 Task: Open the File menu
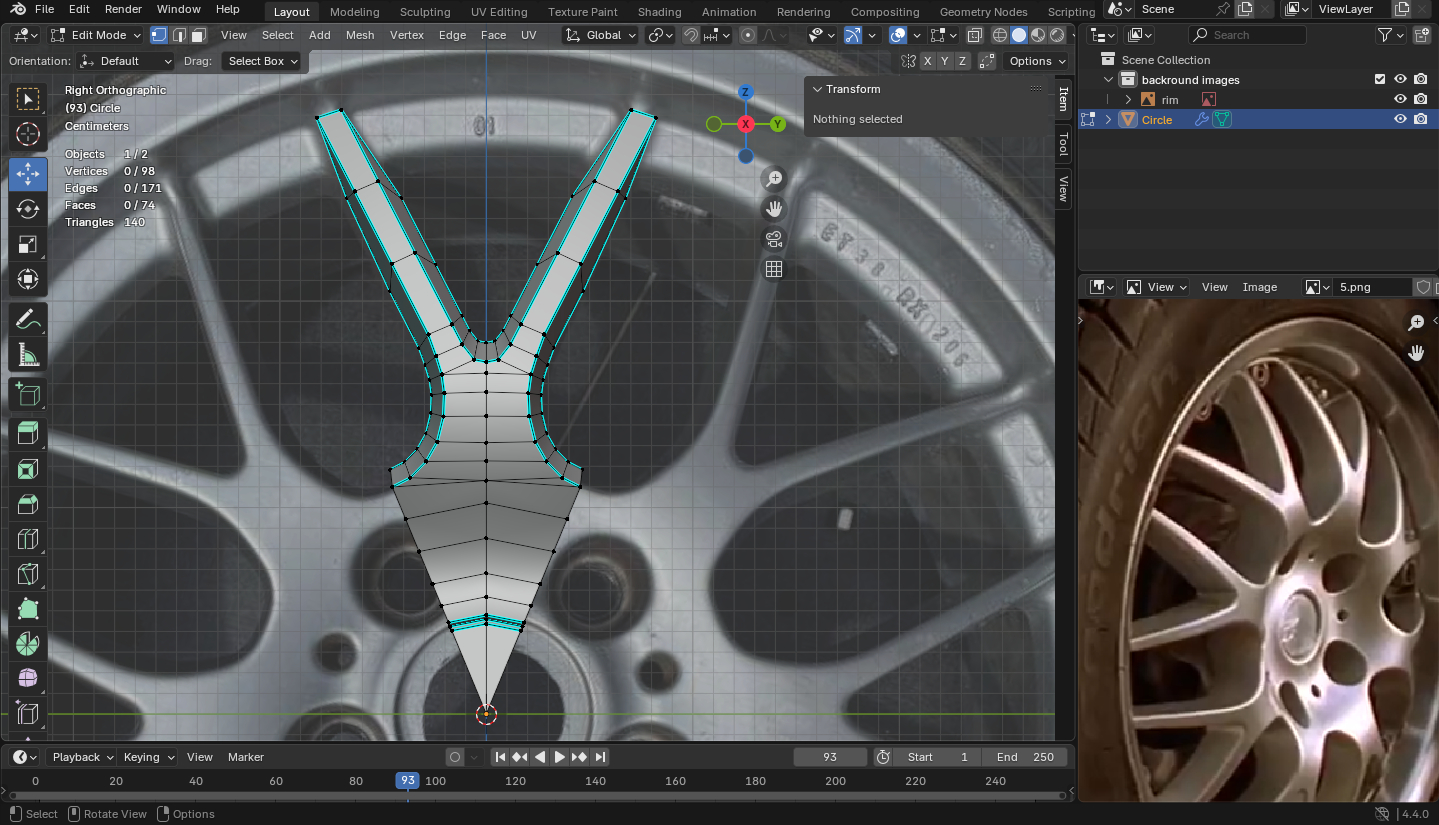click(44, 9)
